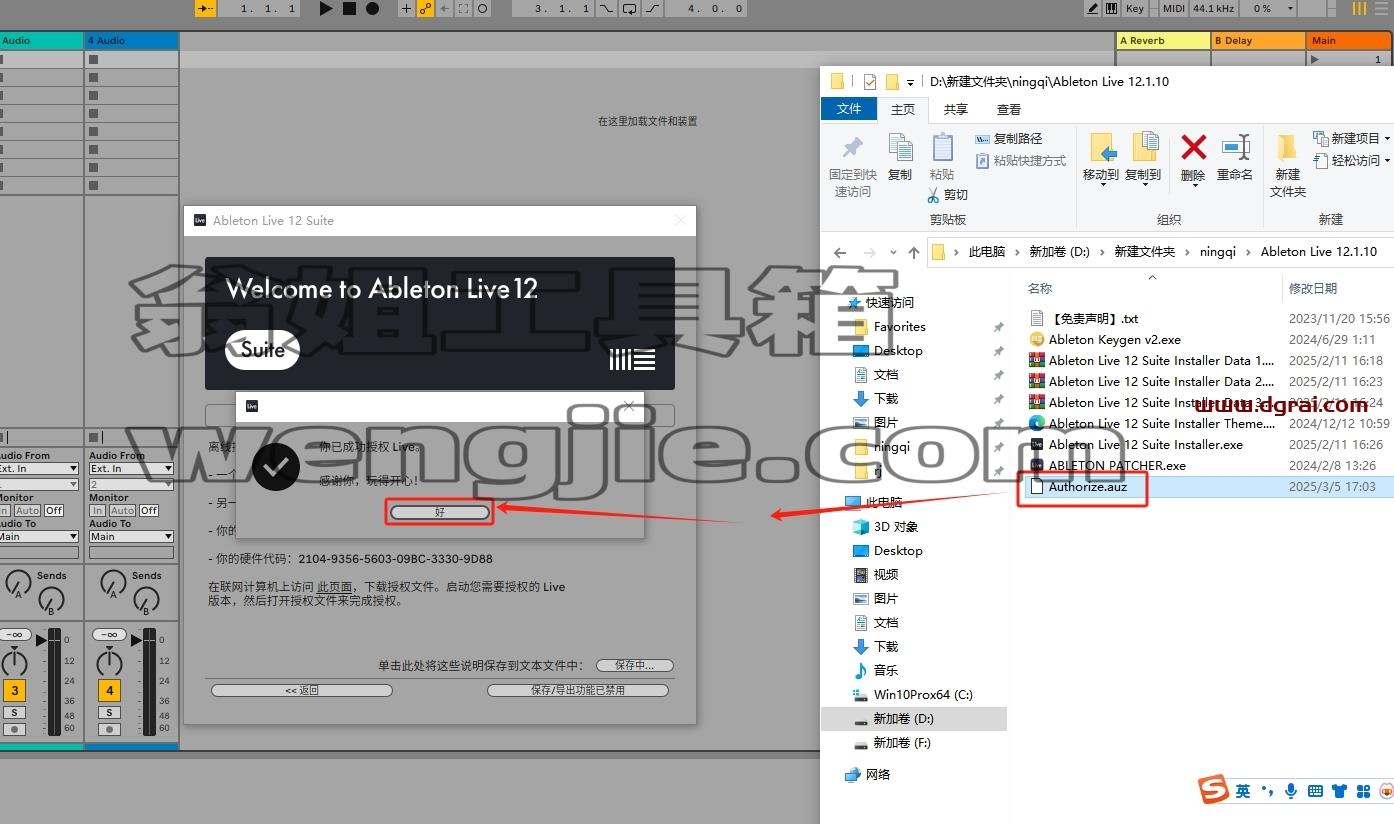Toggle track 4 activator button

tap(109, 690)
